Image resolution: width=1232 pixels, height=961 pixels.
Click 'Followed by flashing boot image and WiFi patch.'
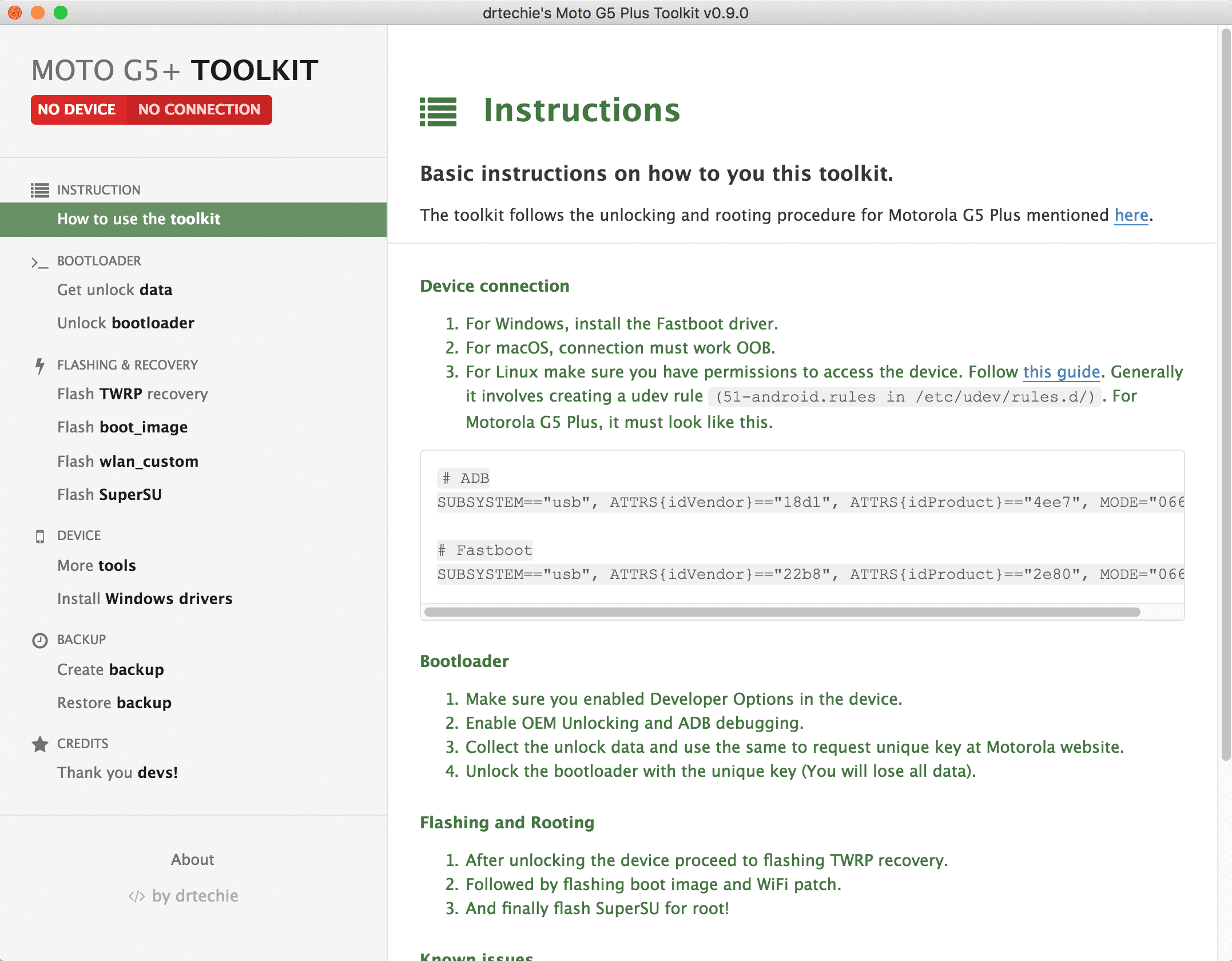tap(653, 884)
